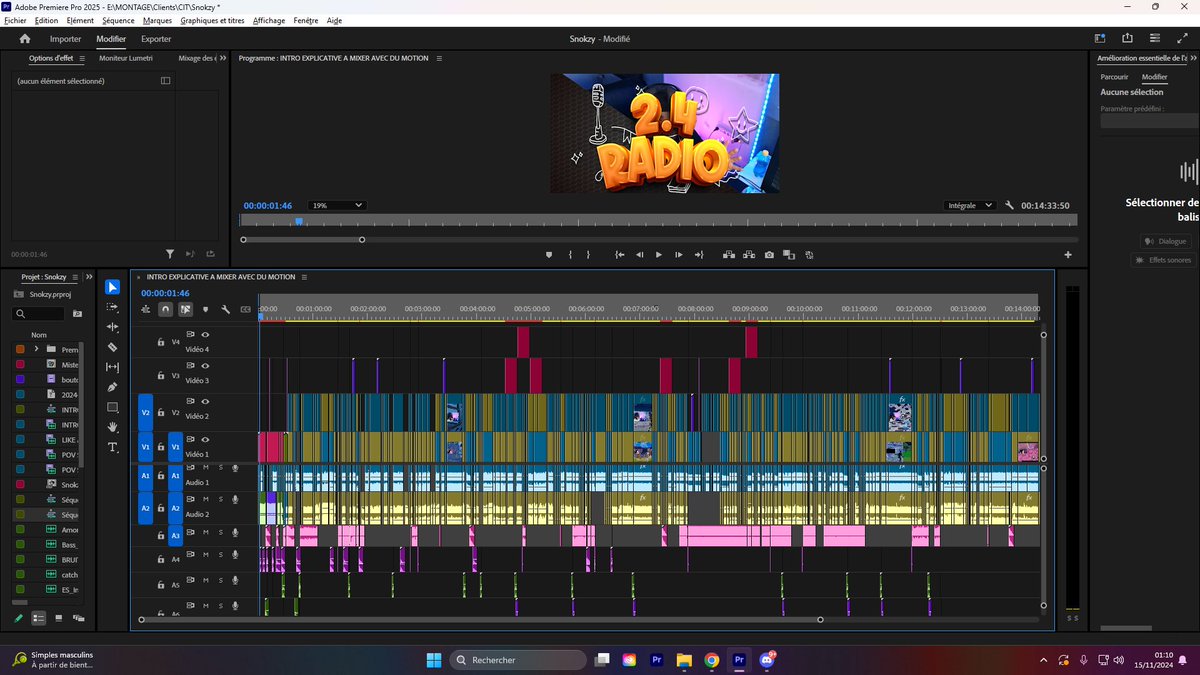Screen dimensions: 1200x675
Task: Toggle lock on track V3
Action: 161,377
